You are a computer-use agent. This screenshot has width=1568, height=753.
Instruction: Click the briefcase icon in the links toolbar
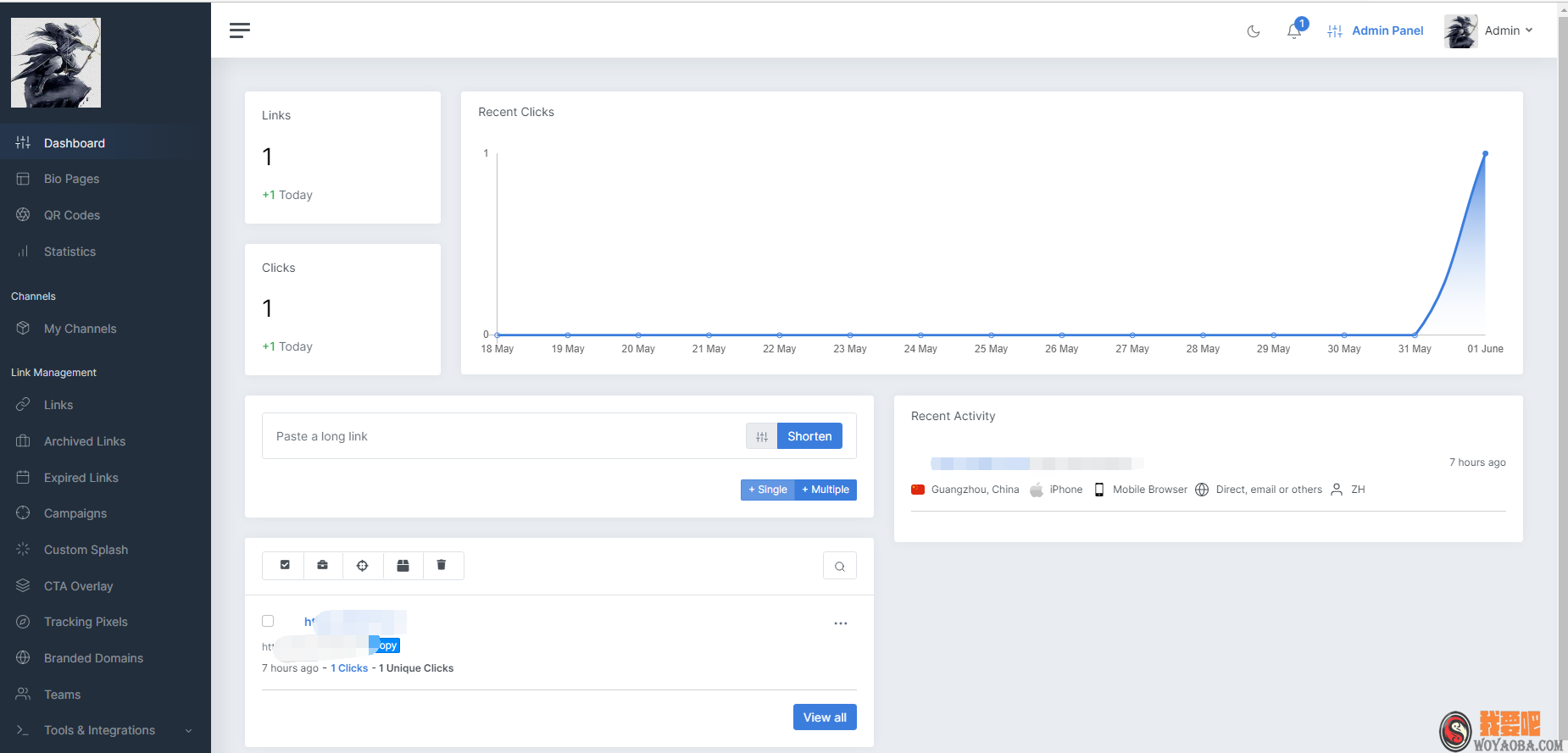(x=323, y=565)
